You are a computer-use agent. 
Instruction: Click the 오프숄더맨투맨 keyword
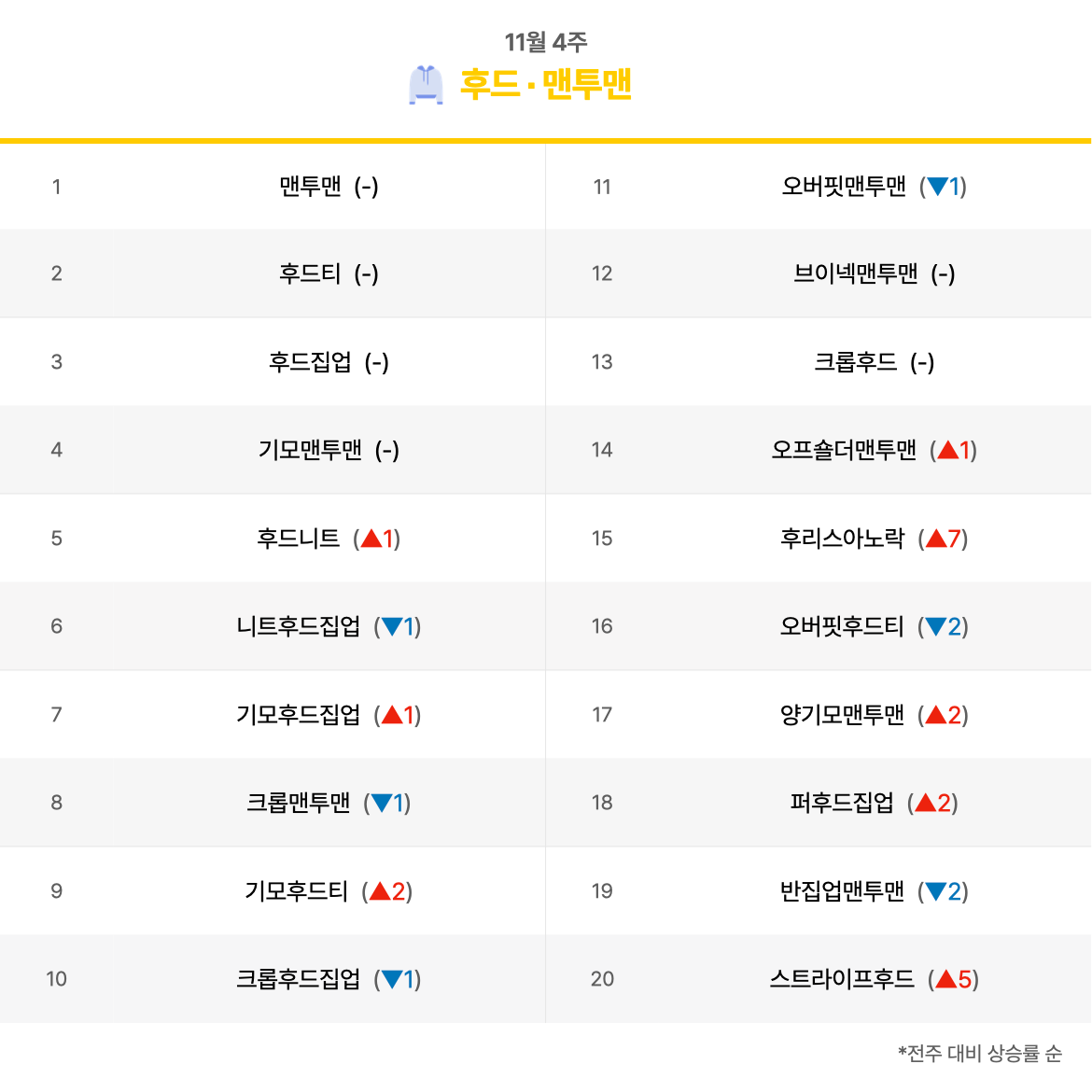(x=844, y=450)
